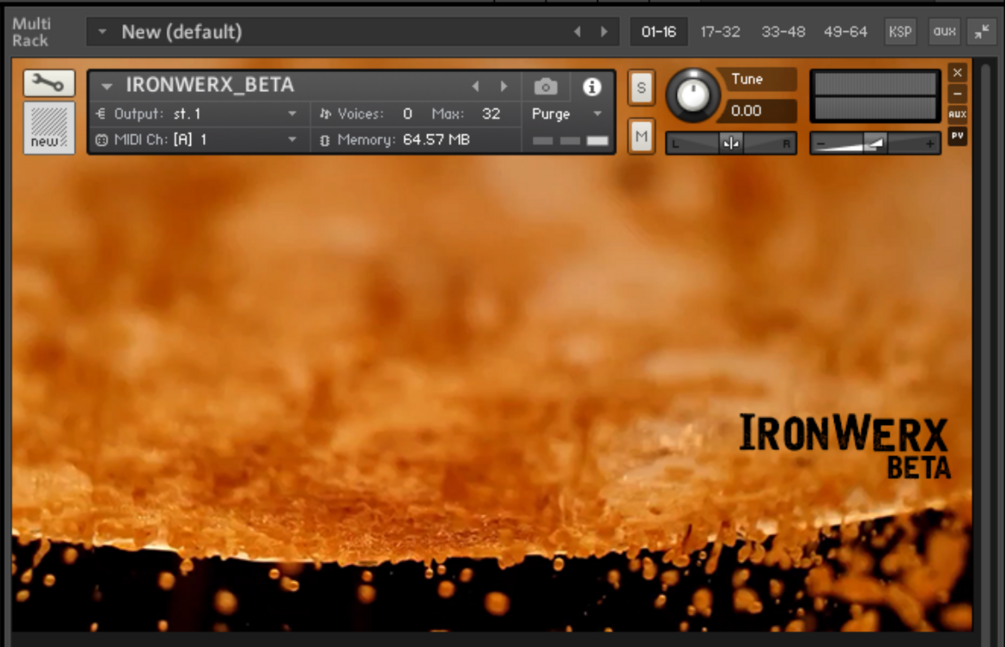The image size is (1005, 647).
Task: Click the Memory 64.57 MB readout
Action: (x=436, y=140)
